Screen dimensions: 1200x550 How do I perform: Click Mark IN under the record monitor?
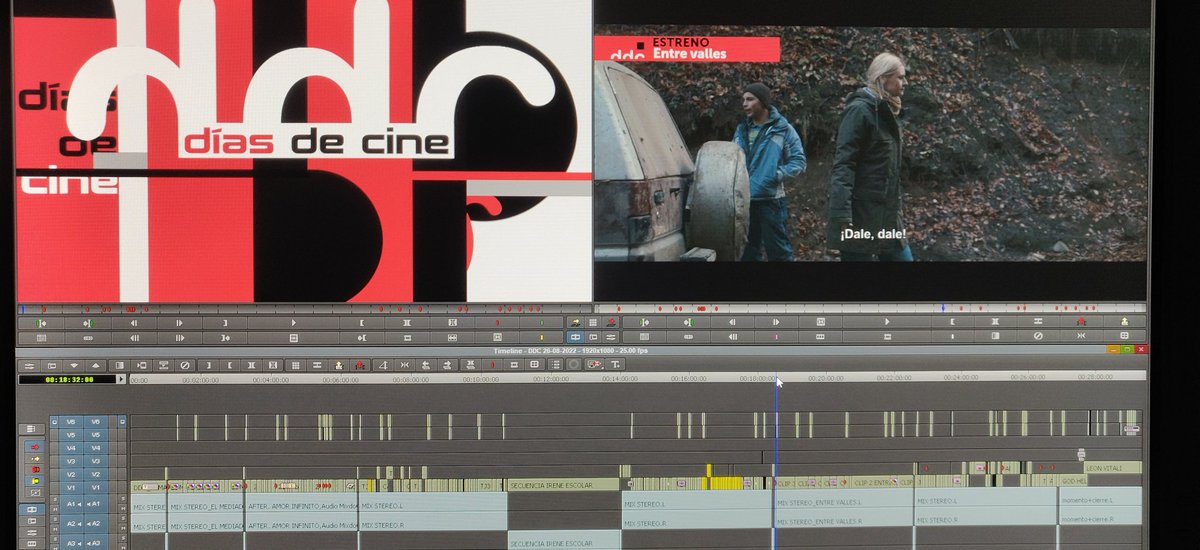[x=953, y=322]
